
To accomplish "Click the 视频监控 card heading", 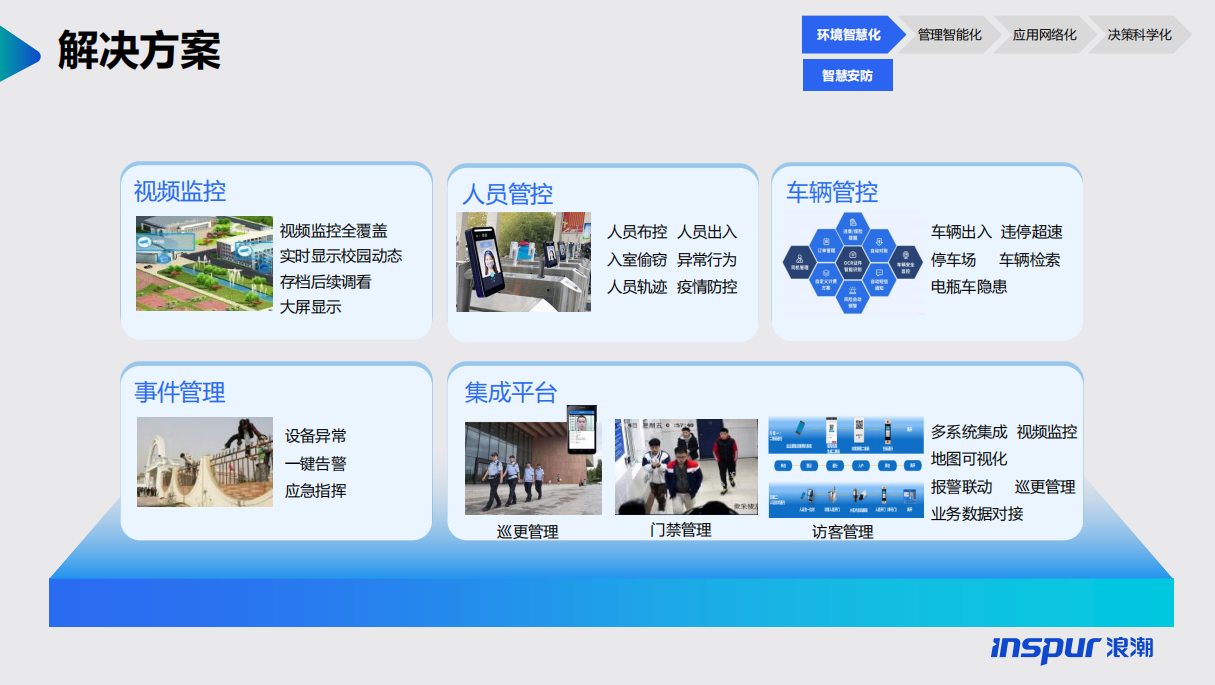I will (x=180, y=191).
